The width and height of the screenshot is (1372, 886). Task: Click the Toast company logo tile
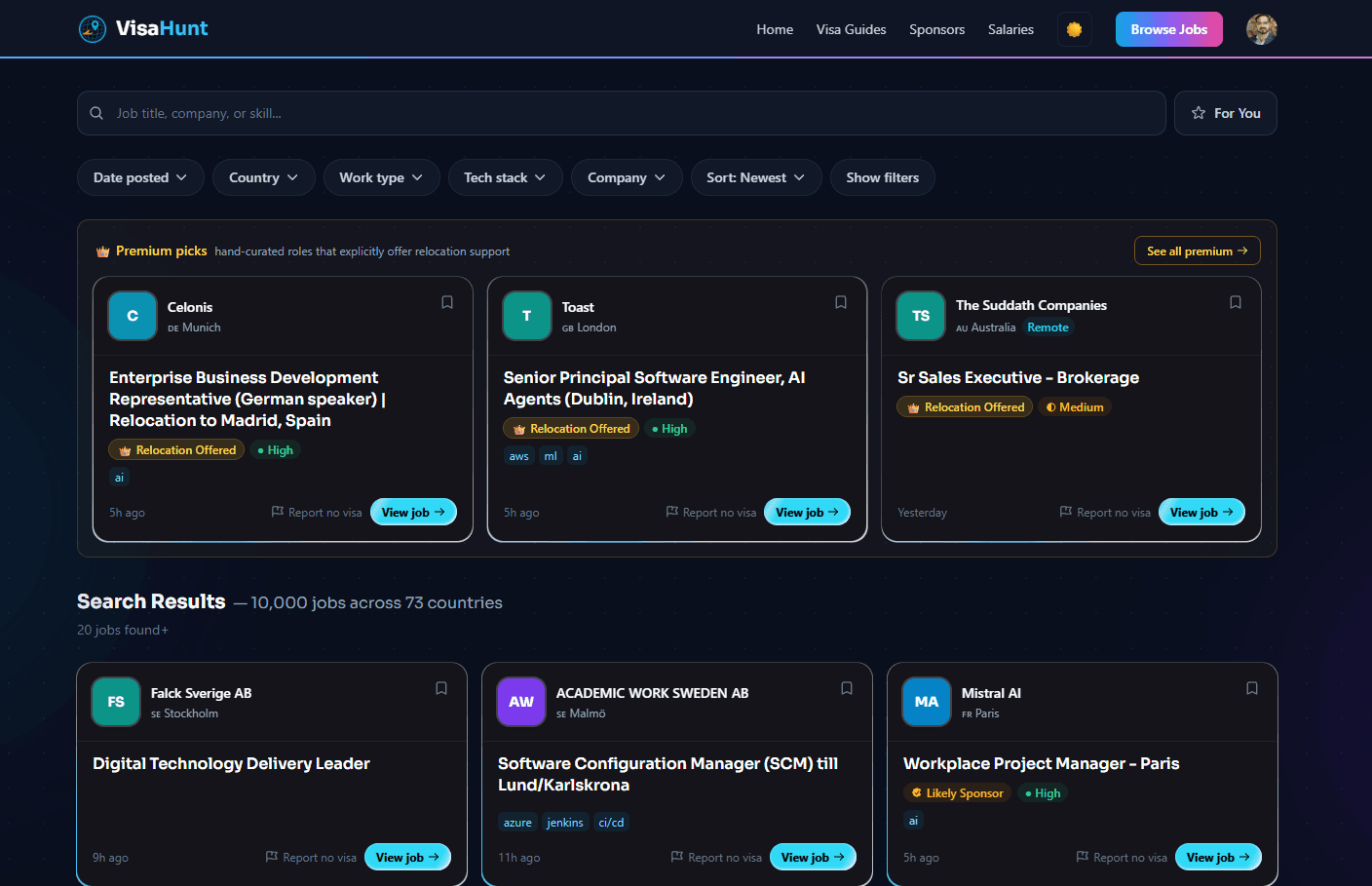[527, 316]
